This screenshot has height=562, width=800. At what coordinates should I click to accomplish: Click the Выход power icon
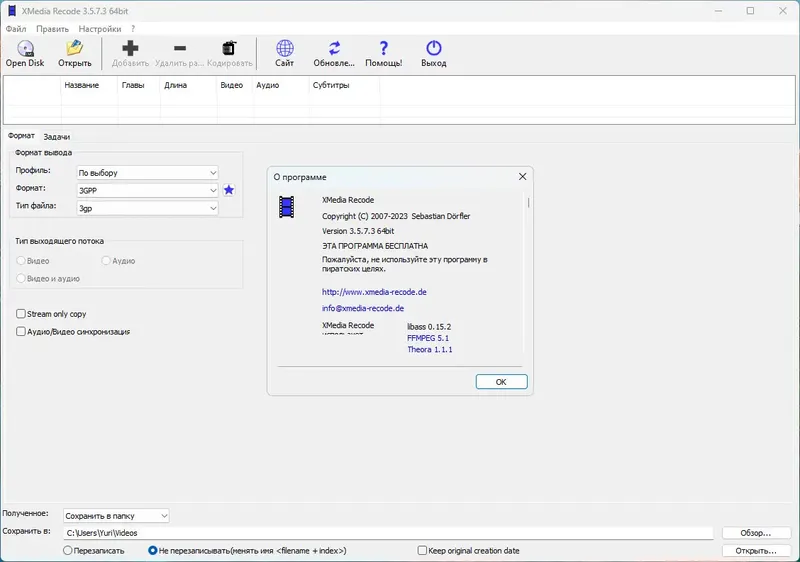[434, 48]
